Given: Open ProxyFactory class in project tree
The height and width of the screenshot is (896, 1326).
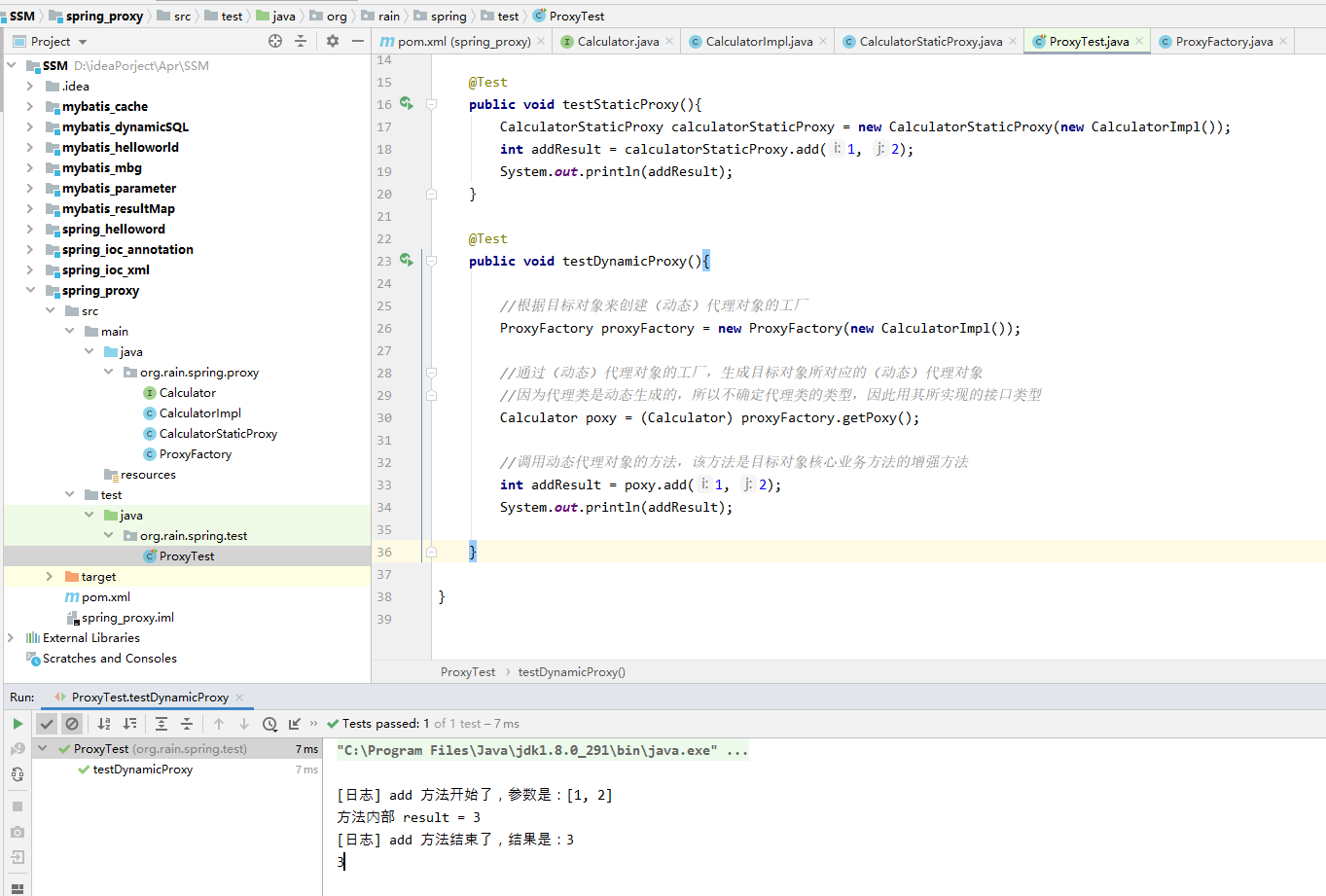Looking at the screenshot, I should pyautogui.click(x=187, y=454).
